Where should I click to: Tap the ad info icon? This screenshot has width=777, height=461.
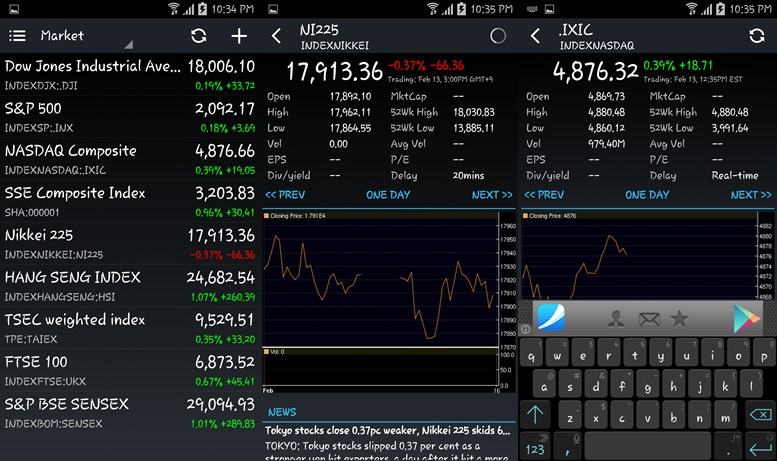click(525, 329)
